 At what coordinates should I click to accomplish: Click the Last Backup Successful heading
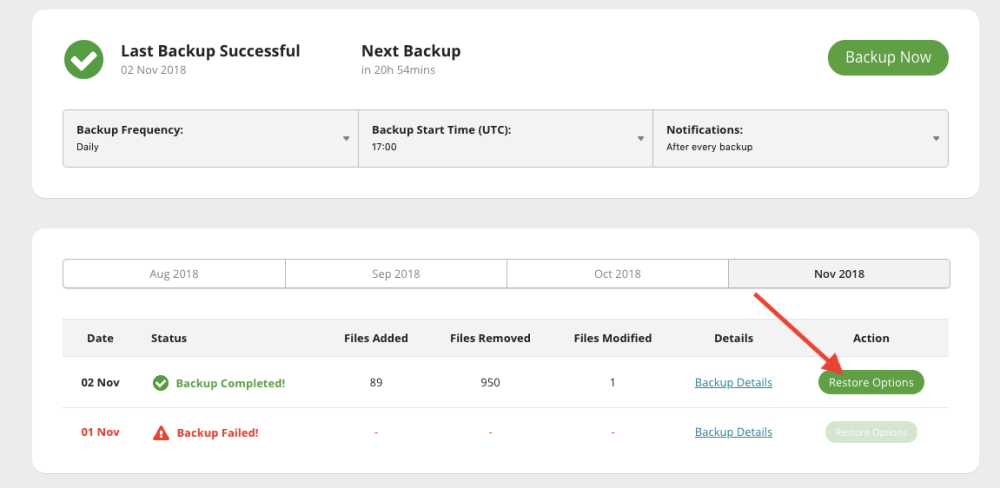(210, 50)
